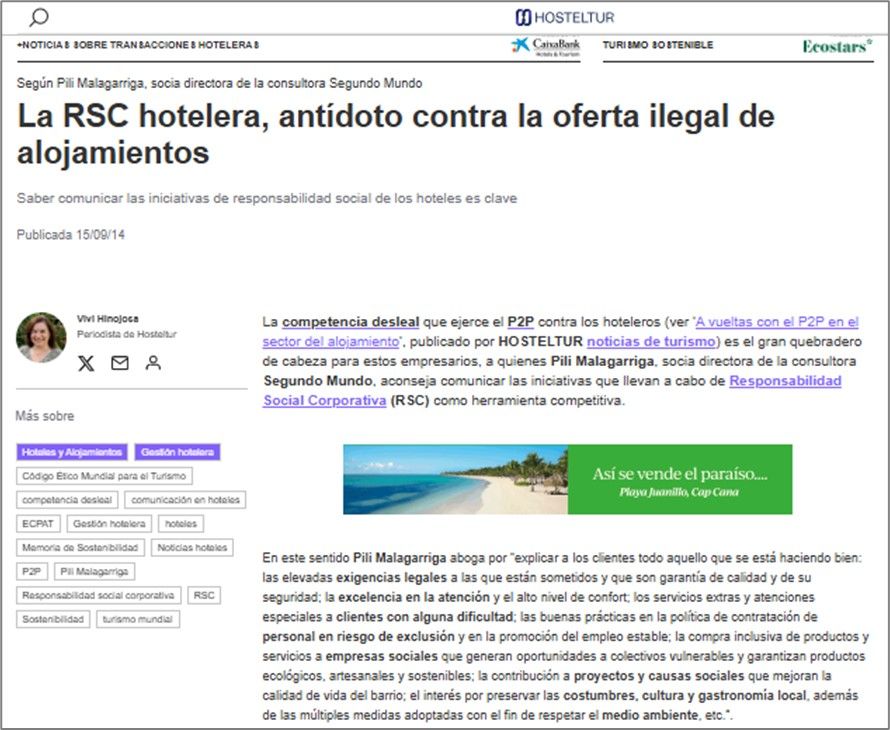Open Vivi Hinojosa's X profile icon
Image resolution: width=890 pixels, height=730 pixels.
click(86, 363)
